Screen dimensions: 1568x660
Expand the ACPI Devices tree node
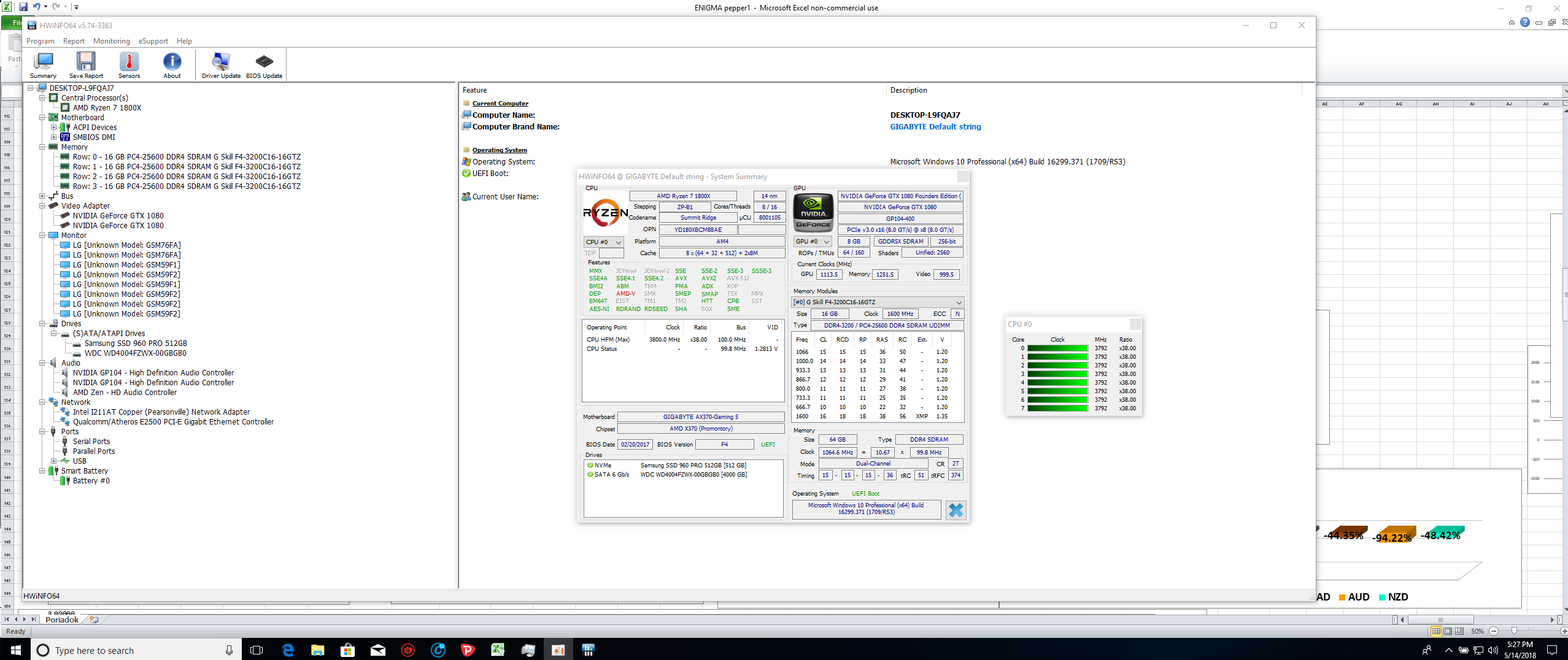click(53, 127)
